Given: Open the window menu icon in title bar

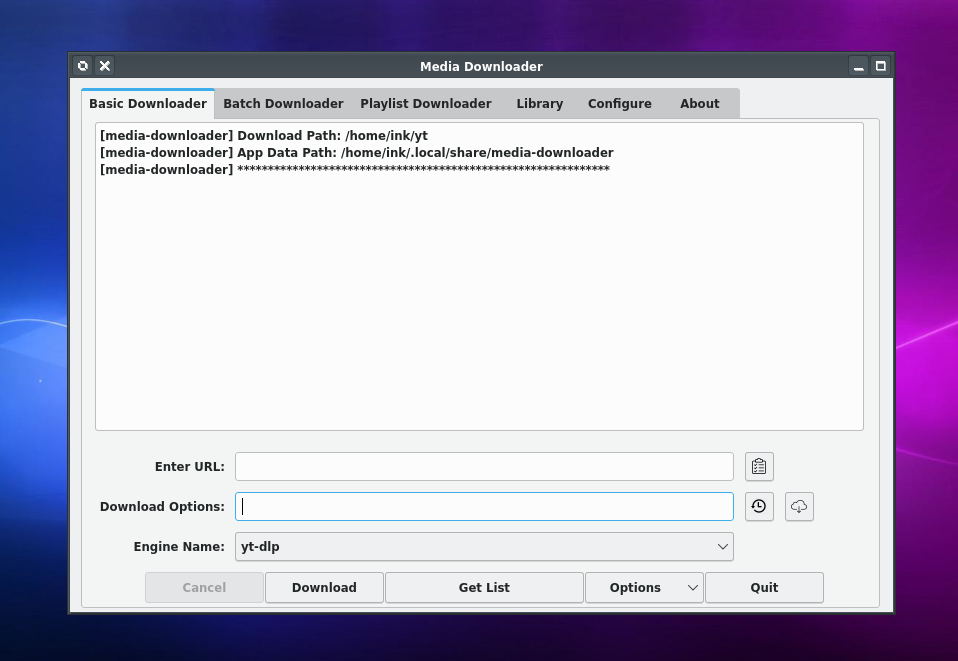Looking at the screenshot, I should coord(82,66).
